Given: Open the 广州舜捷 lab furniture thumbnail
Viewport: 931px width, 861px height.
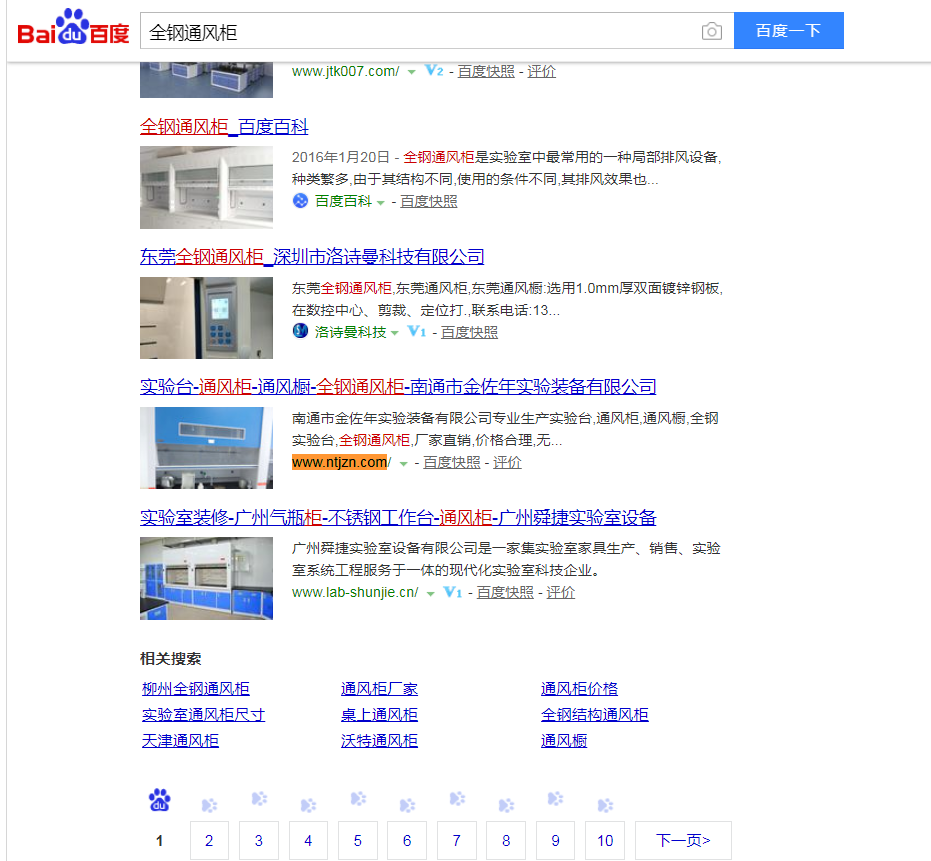Looking at the screenshot, I should coord(207,578).
